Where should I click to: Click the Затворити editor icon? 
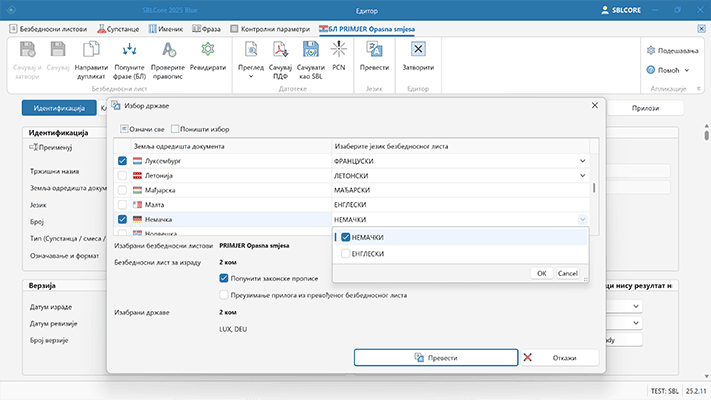[x=418, y=49]
